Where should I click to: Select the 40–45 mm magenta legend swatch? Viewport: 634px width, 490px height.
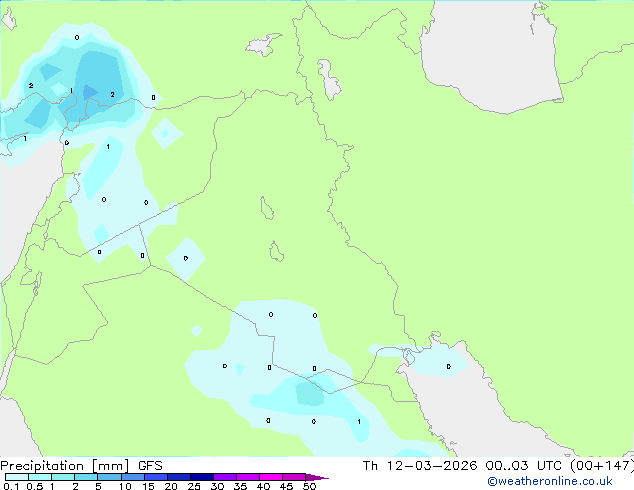tap(271, 477)
